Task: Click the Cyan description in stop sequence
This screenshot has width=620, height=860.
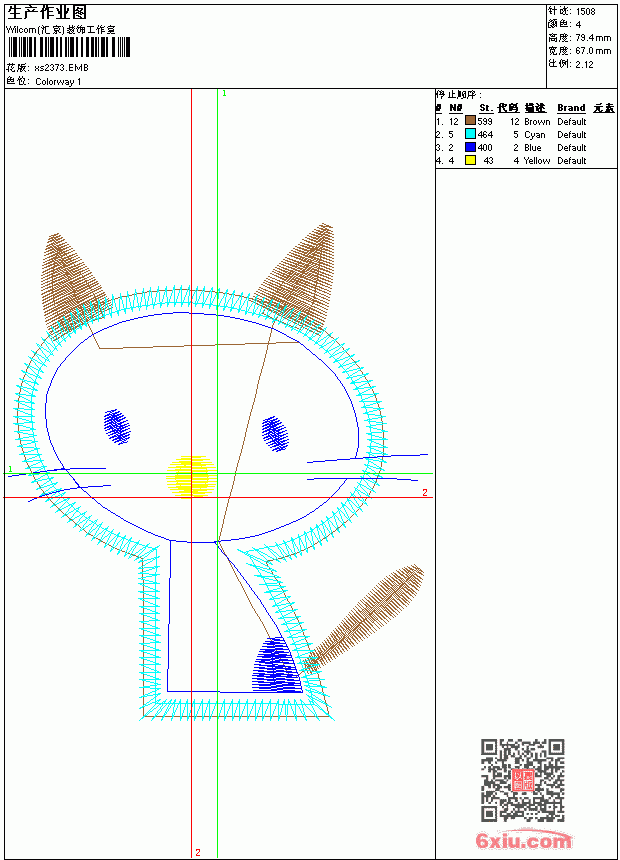Action: click(535, 135)
